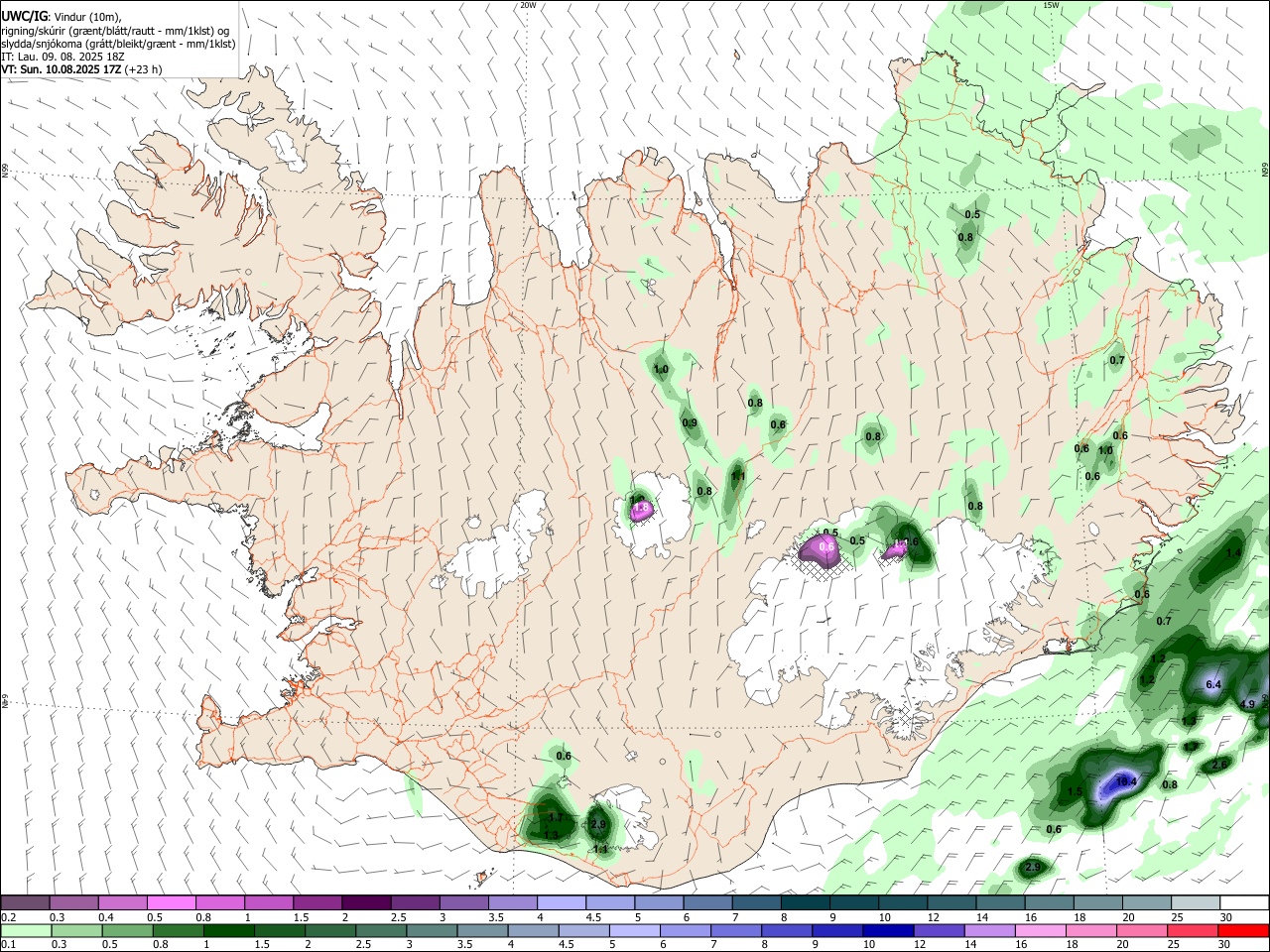This screenshot has width=1270, height=952.
Task: Click the 4.9 value near the map edge
Action: tap(1248, 704)
